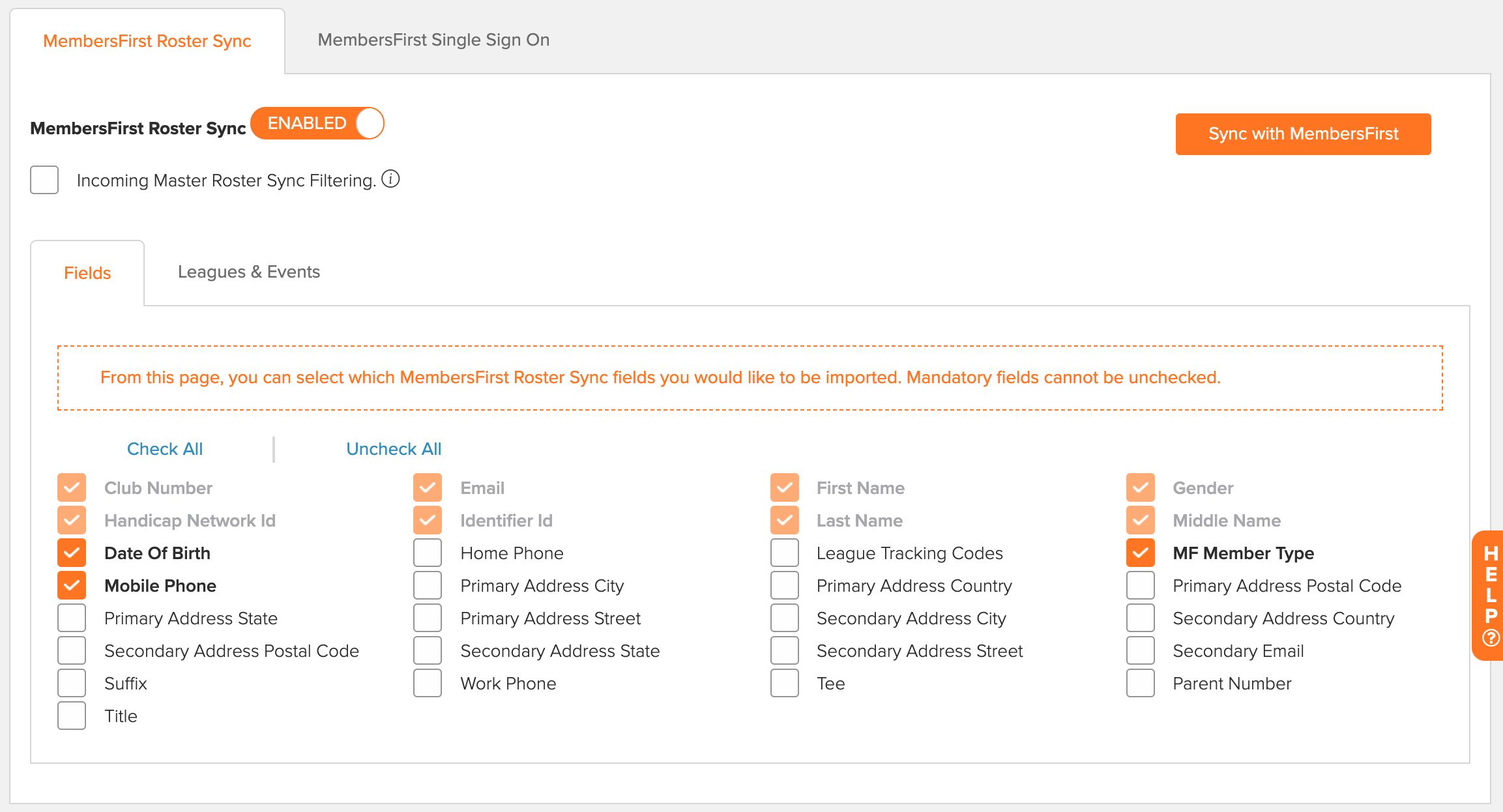1503x812 pixels.
Task: Enable the Tee field checkbox
Action: point(784,683)
